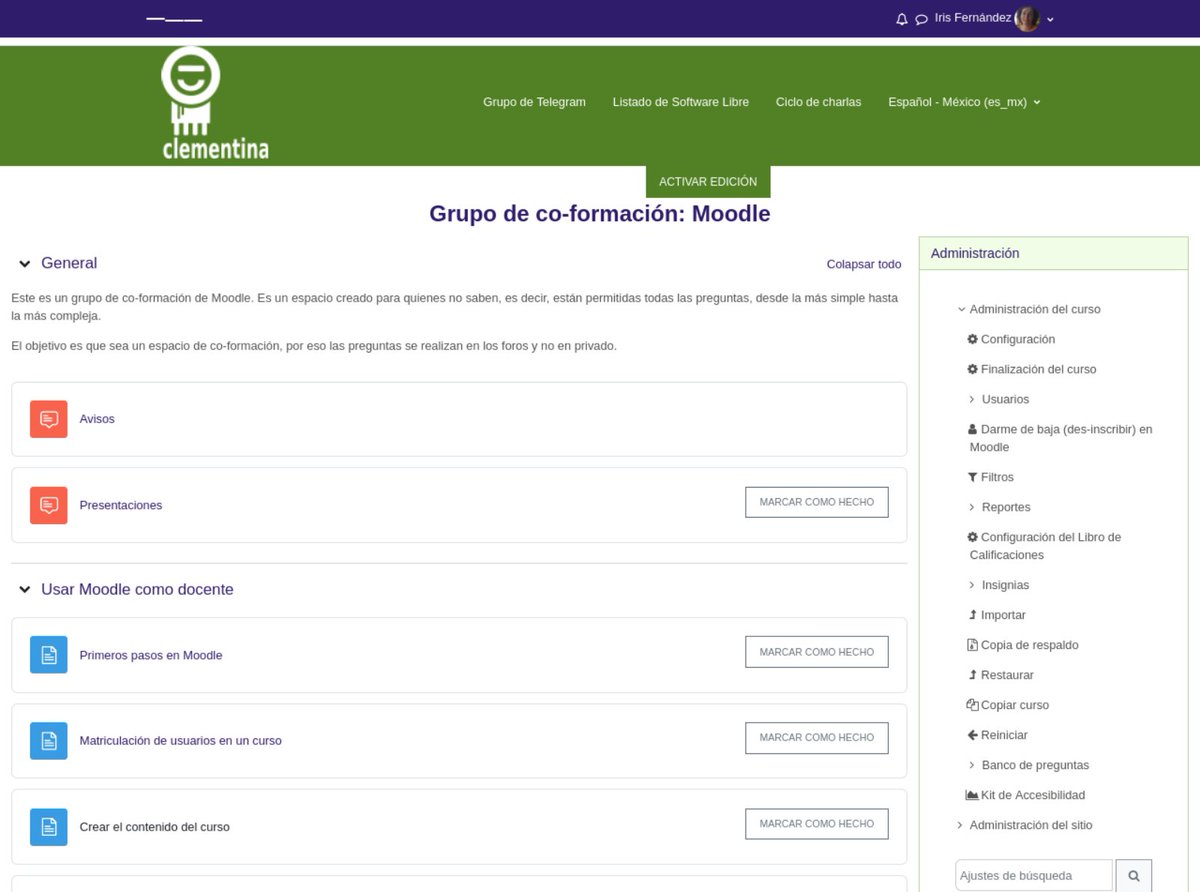This screenshot has width=1200, height=892.
Task: Open the notifications bell icon
Action: [x=902, y=19]
